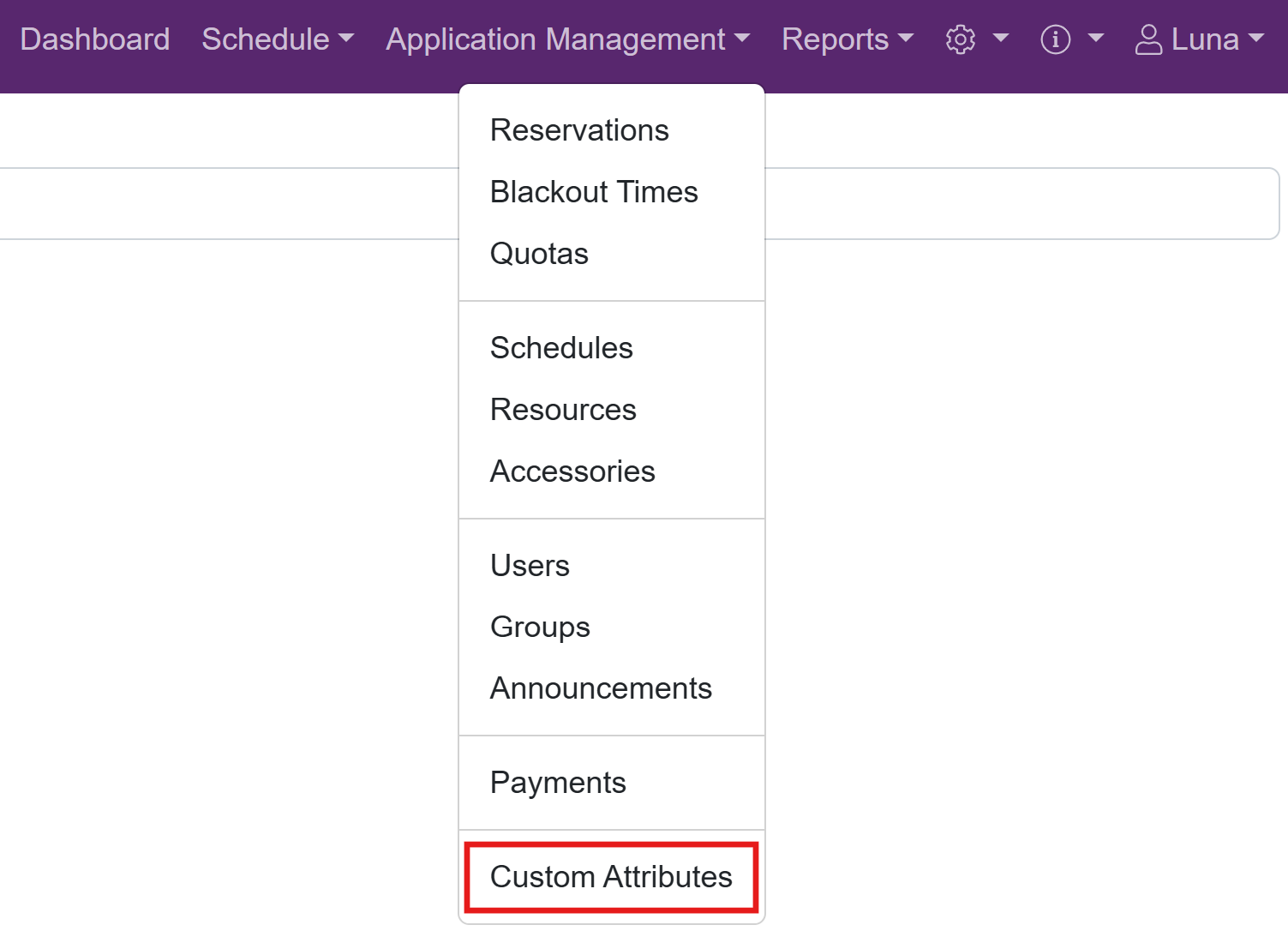
Task: Open the Reports dropdown menu
Action: tap(847, 39)
